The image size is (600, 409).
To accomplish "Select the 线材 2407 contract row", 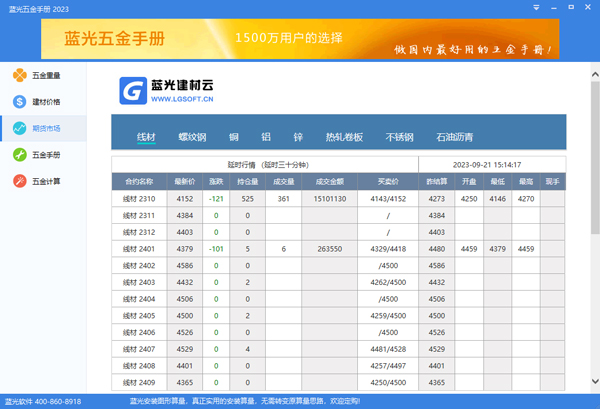I will [338, 349].
